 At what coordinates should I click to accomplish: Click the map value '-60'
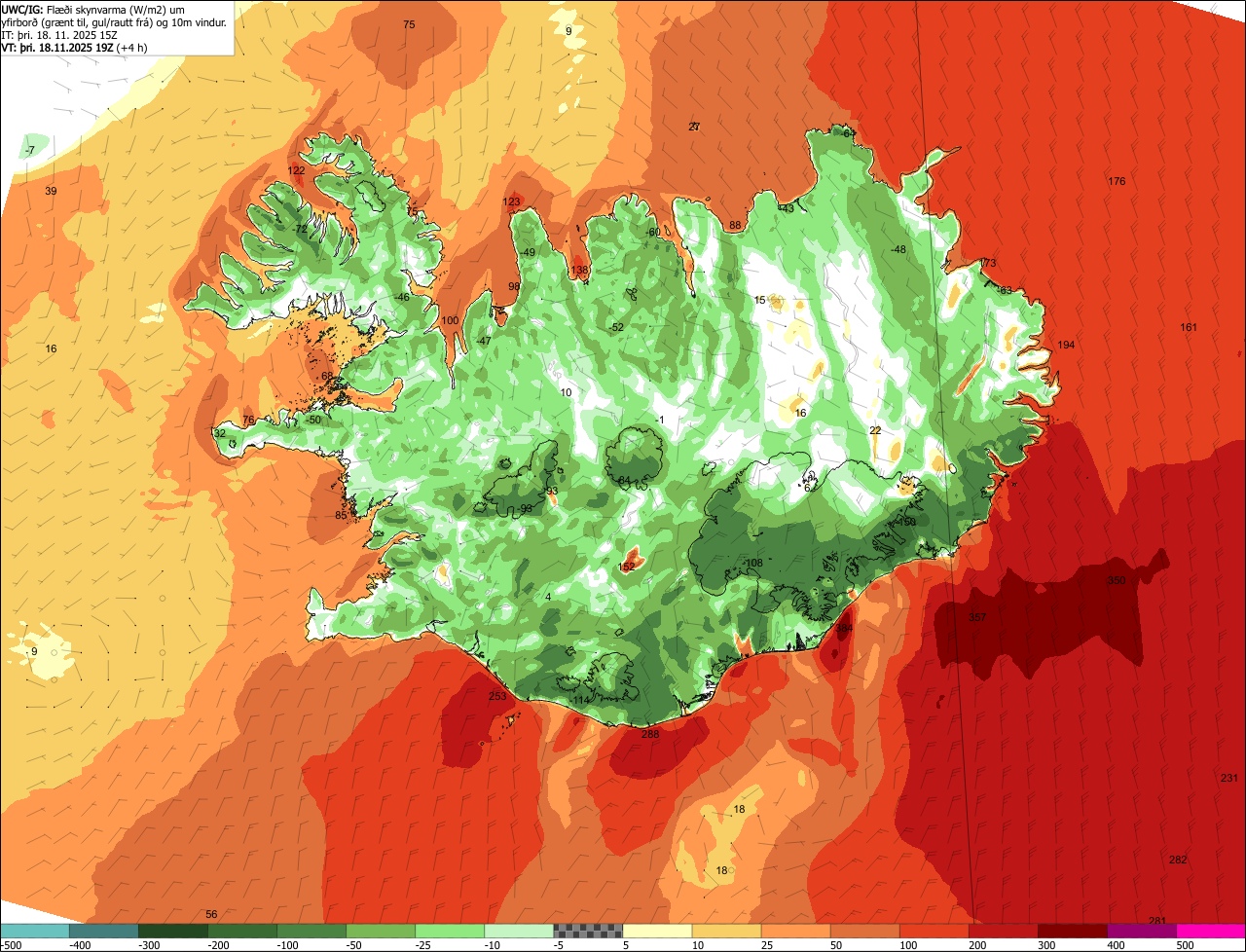(x=653, y=232)
